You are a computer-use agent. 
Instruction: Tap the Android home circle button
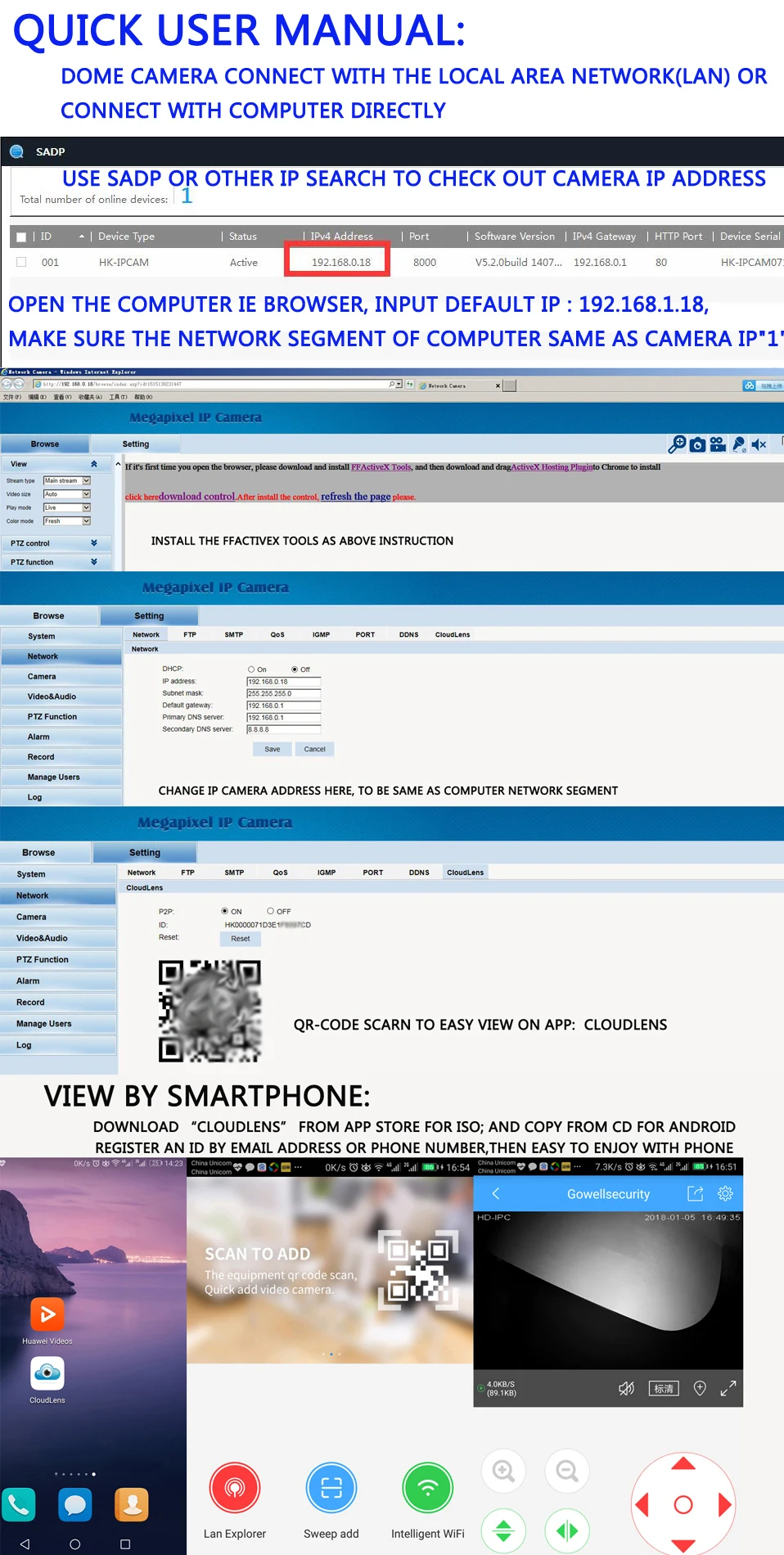click(x=75, y=1544)
